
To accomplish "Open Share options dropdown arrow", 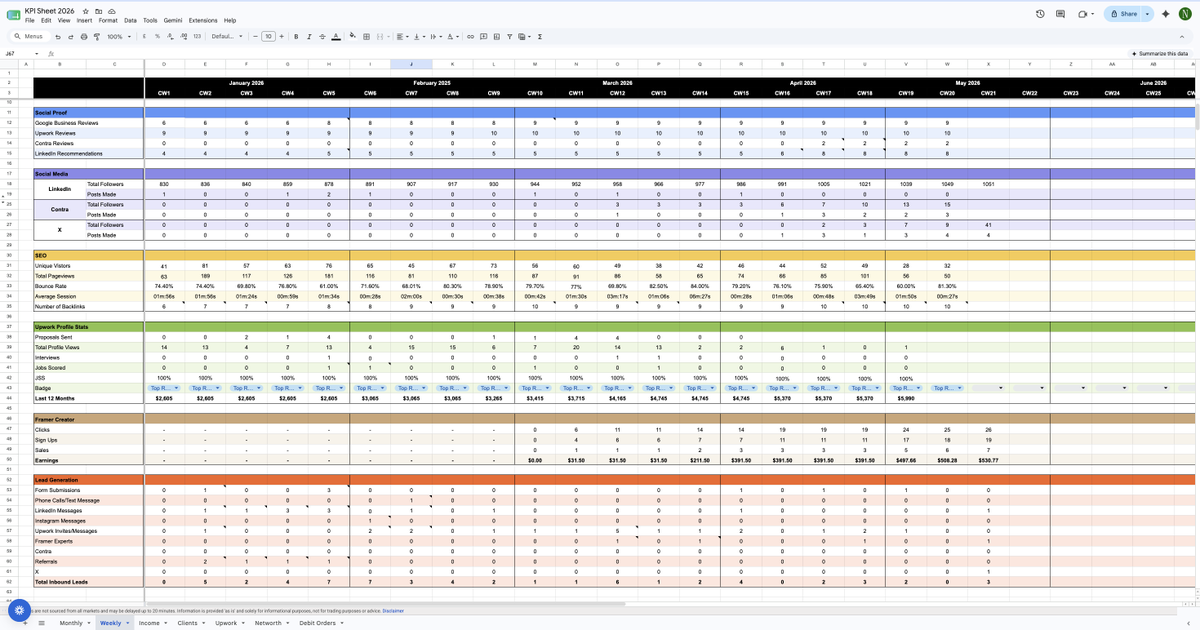I will (x=1147, y=14).
